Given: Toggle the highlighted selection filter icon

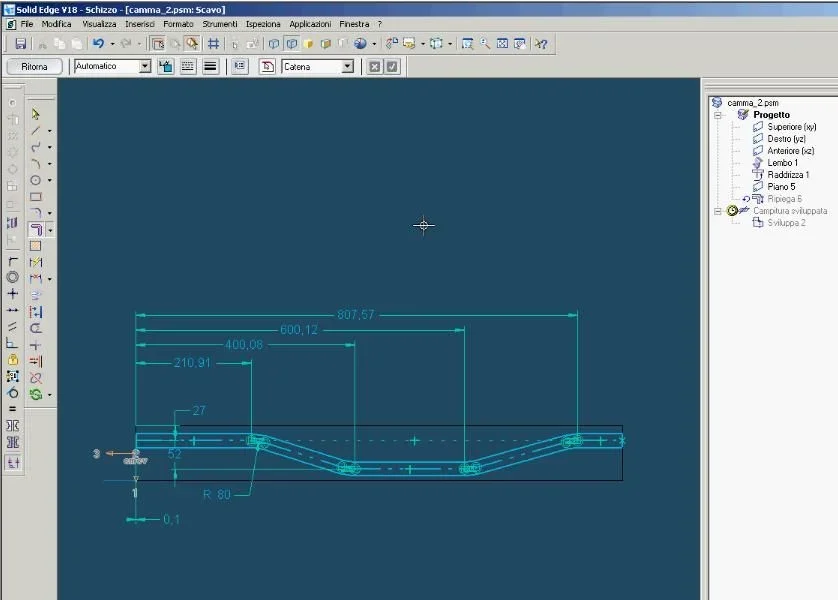Looking at the screenshot, I should [192, 44].
